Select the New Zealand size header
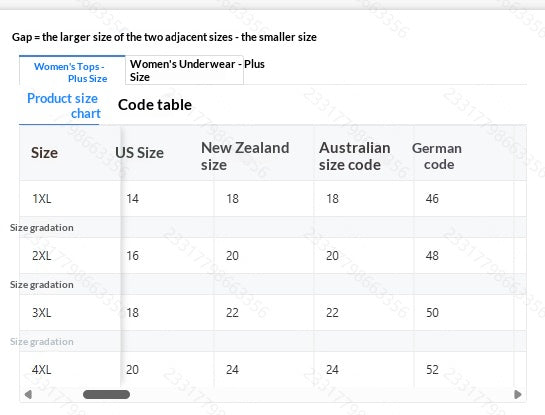Image resolution: width=545 pixels, height=415 pixels. click(x=245, y=156)
